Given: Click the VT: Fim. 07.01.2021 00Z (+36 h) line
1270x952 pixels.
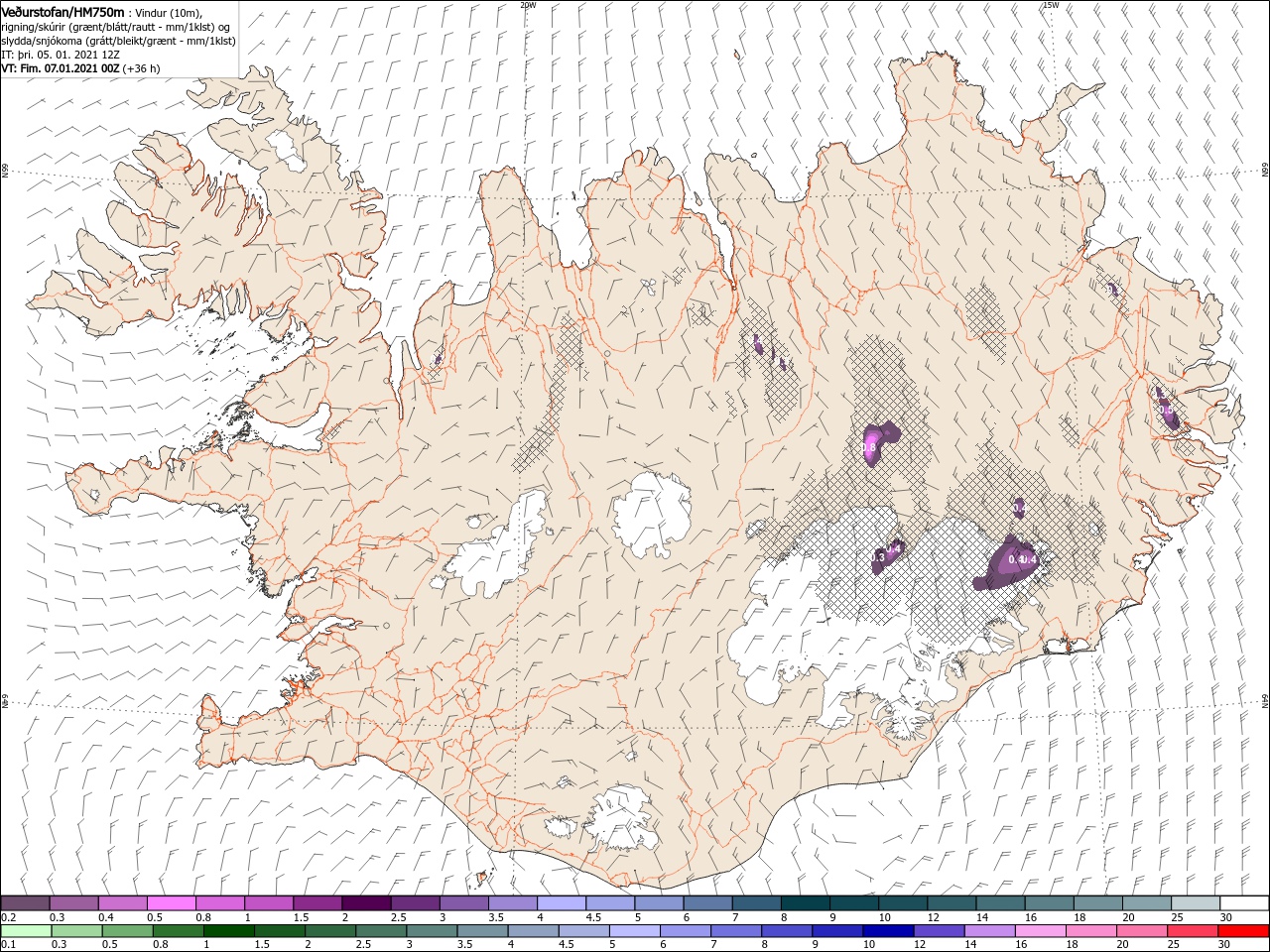Looking at the screenshot, I should (80, 68).
